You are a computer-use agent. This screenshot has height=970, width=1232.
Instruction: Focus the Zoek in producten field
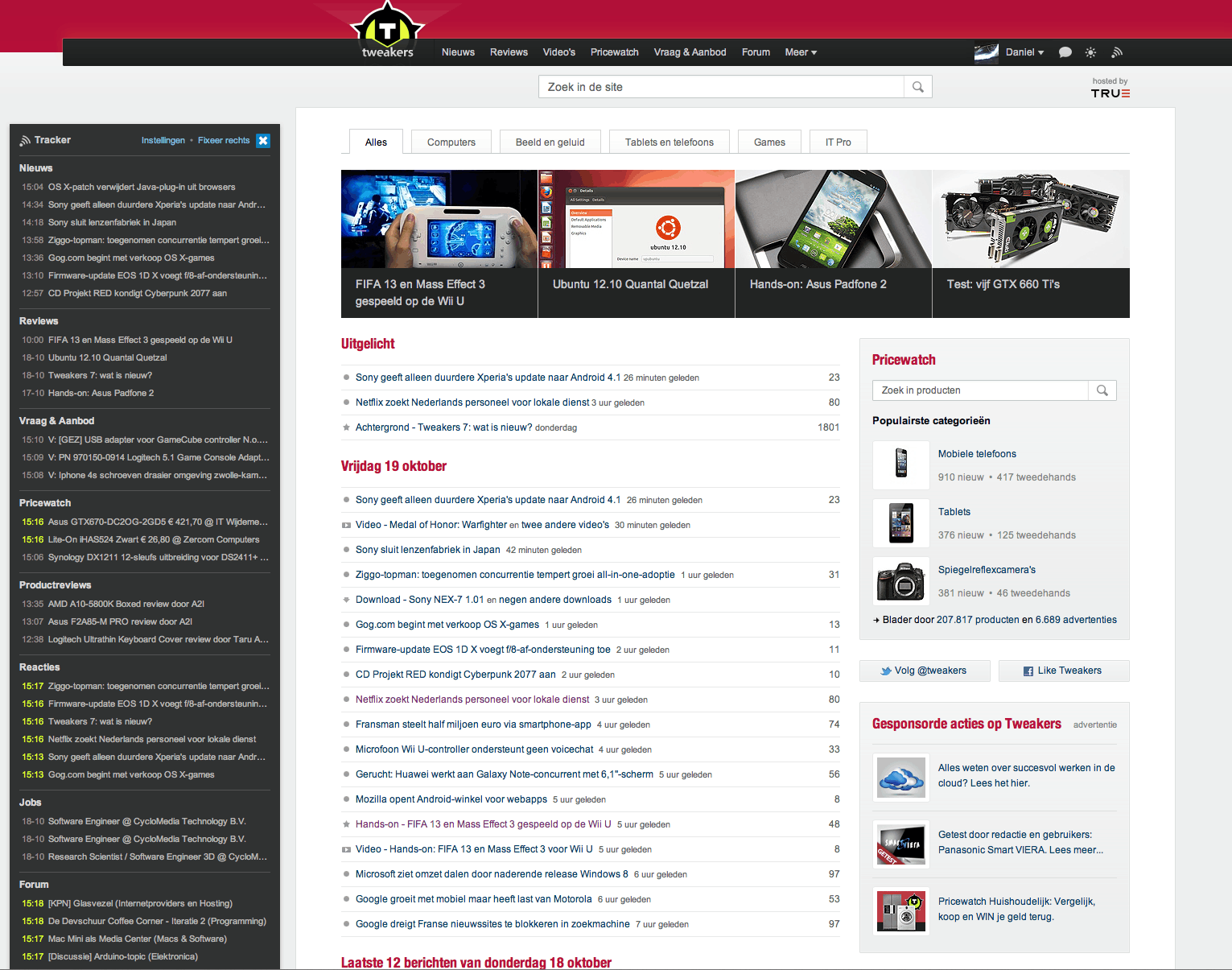[x=981, y=390]
